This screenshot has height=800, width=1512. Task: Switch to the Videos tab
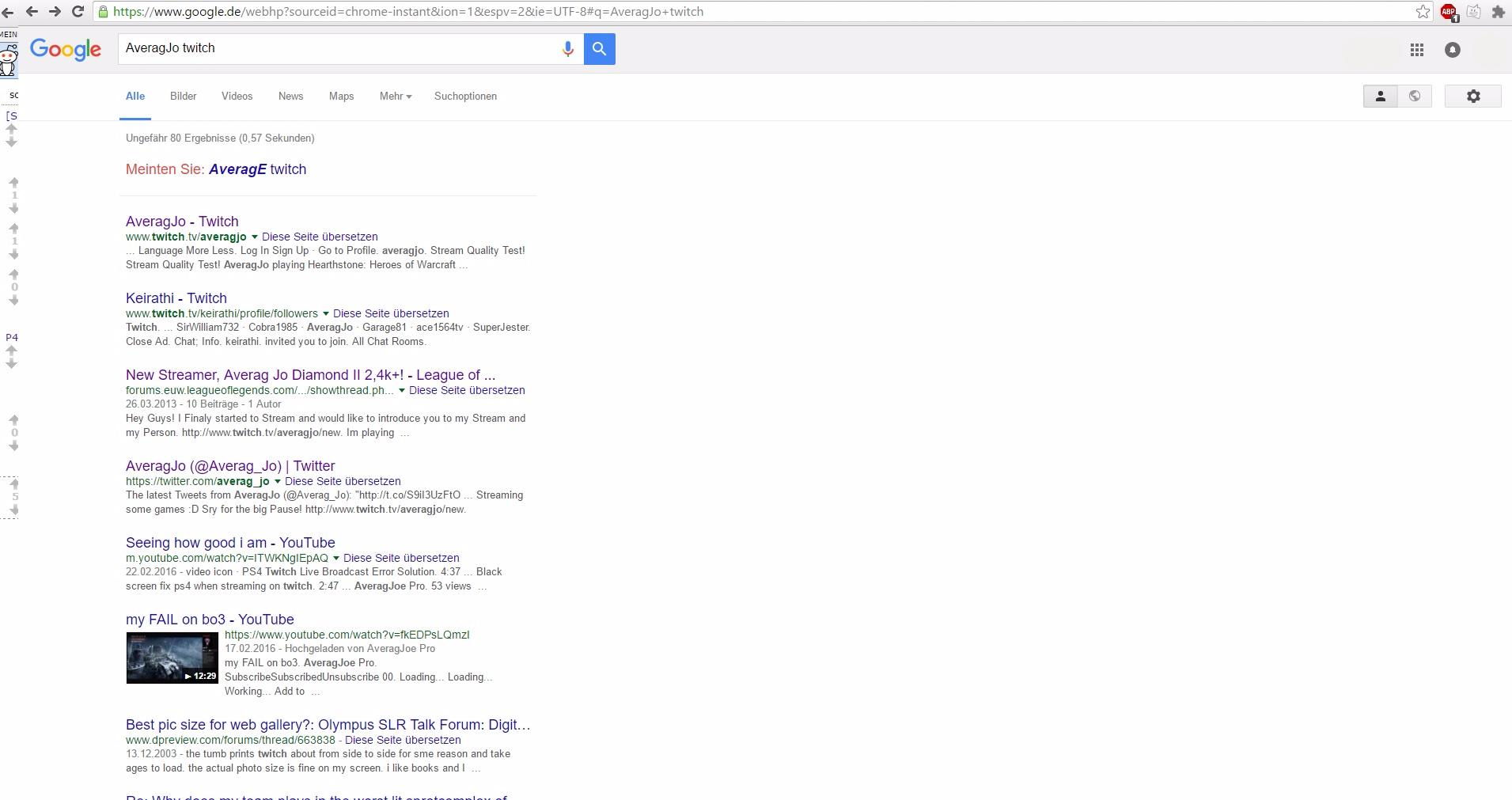(x=237, y=97)
